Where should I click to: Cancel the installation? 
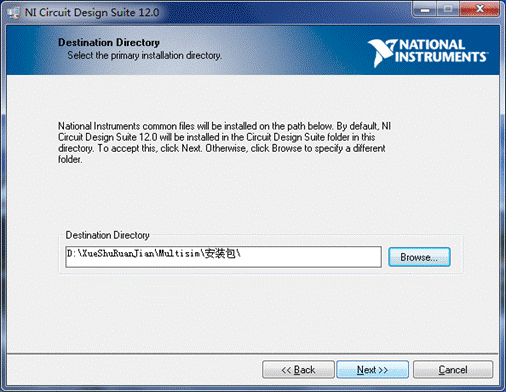(x=453, y=369)
